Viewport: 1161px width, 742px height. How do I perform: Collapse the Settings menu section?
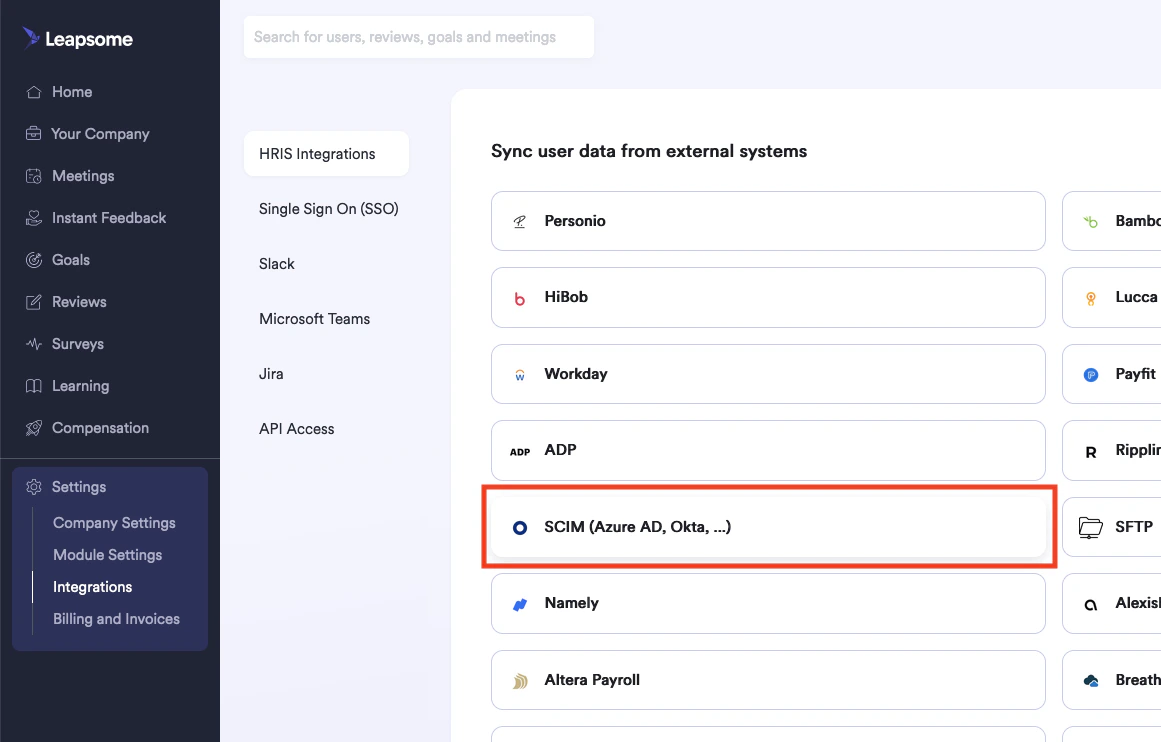click(x=78, y=487)
